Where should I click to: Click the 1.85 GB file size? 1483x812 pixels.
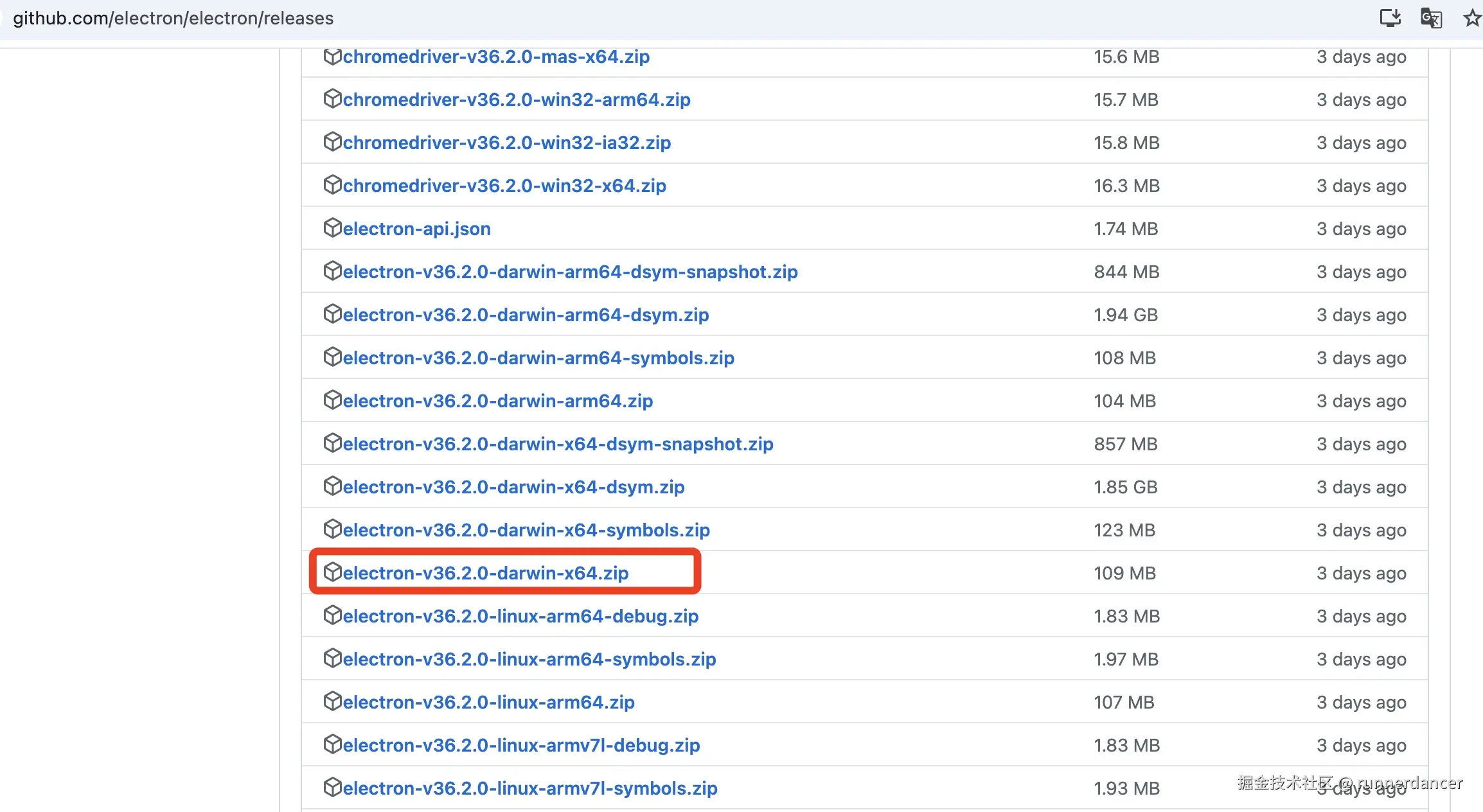point(1126,487)
